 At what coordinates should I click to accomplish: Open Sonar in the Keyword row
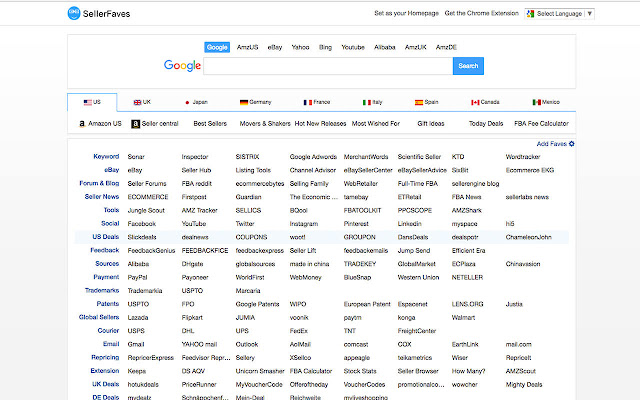136,157
